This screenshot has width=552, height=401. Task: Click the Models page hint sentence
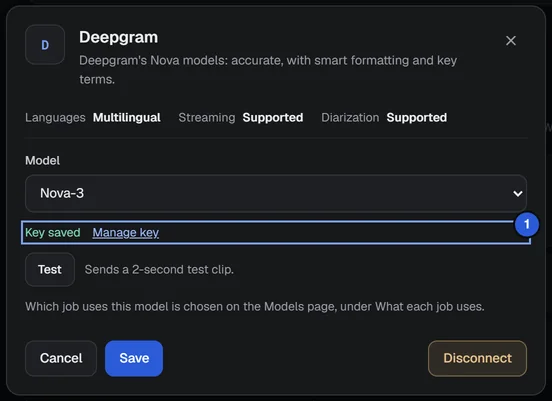255,307
